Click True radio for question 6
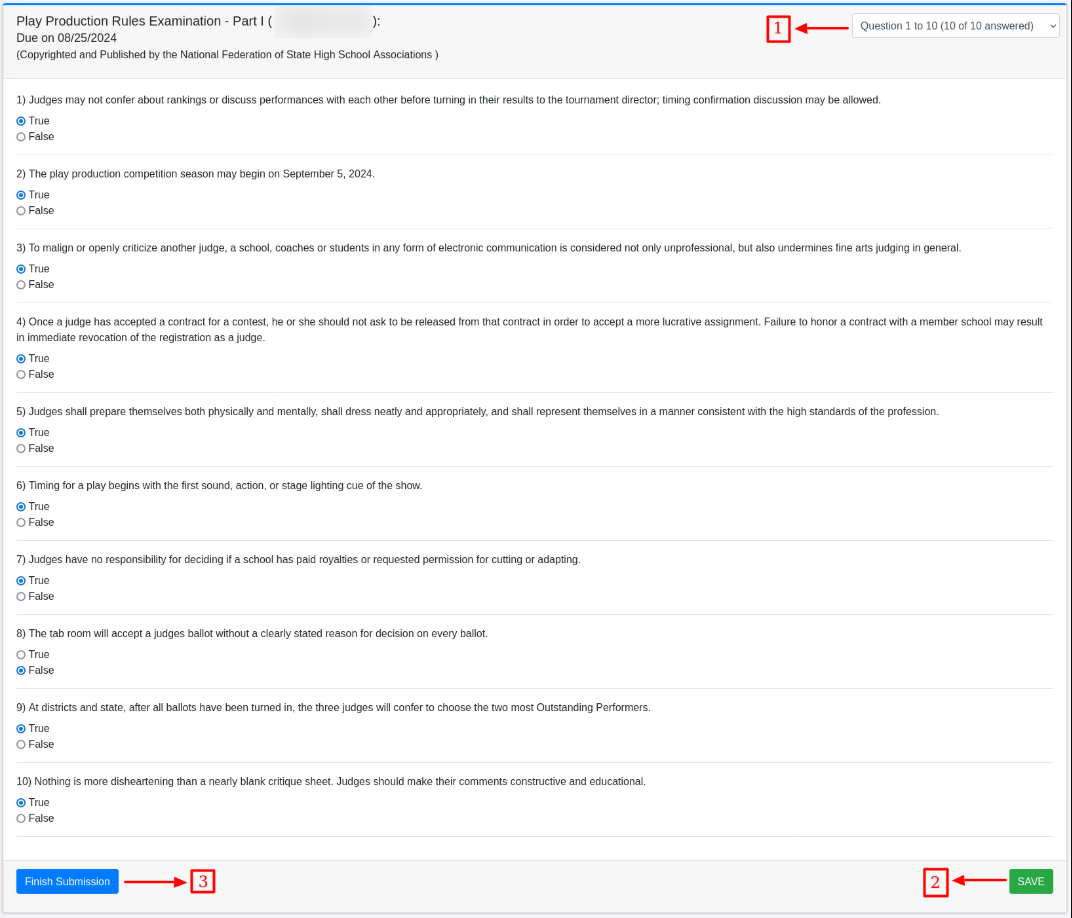 coord(21,507)
